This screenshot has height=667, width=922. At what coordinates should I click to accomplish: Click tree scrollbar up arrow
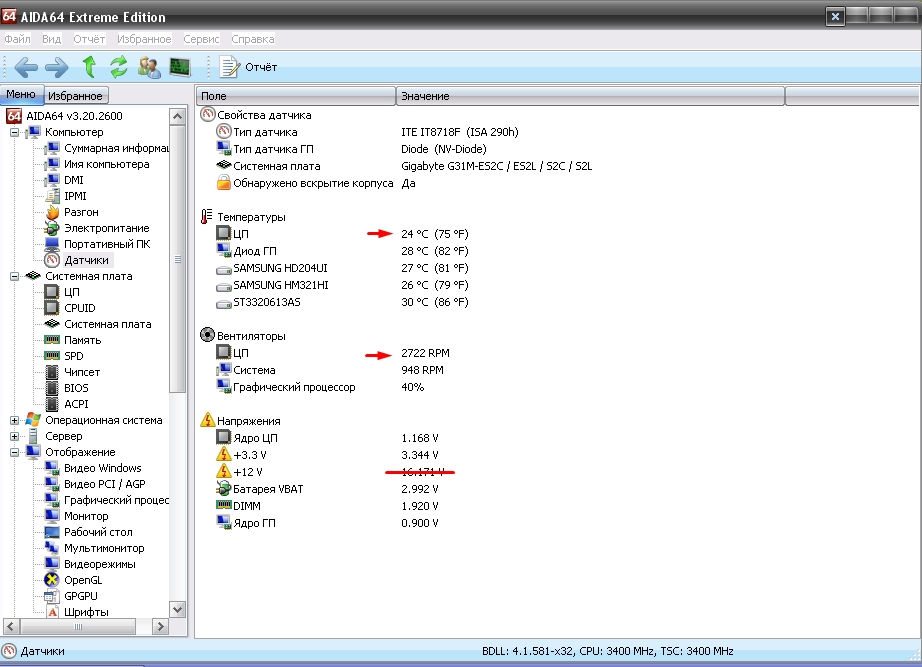tap(178, 116)
